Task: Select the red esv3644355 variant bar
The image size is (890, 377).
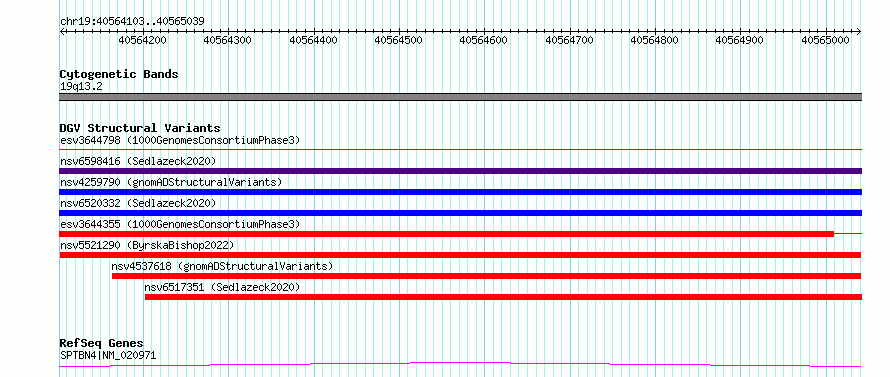Action: 447,234
